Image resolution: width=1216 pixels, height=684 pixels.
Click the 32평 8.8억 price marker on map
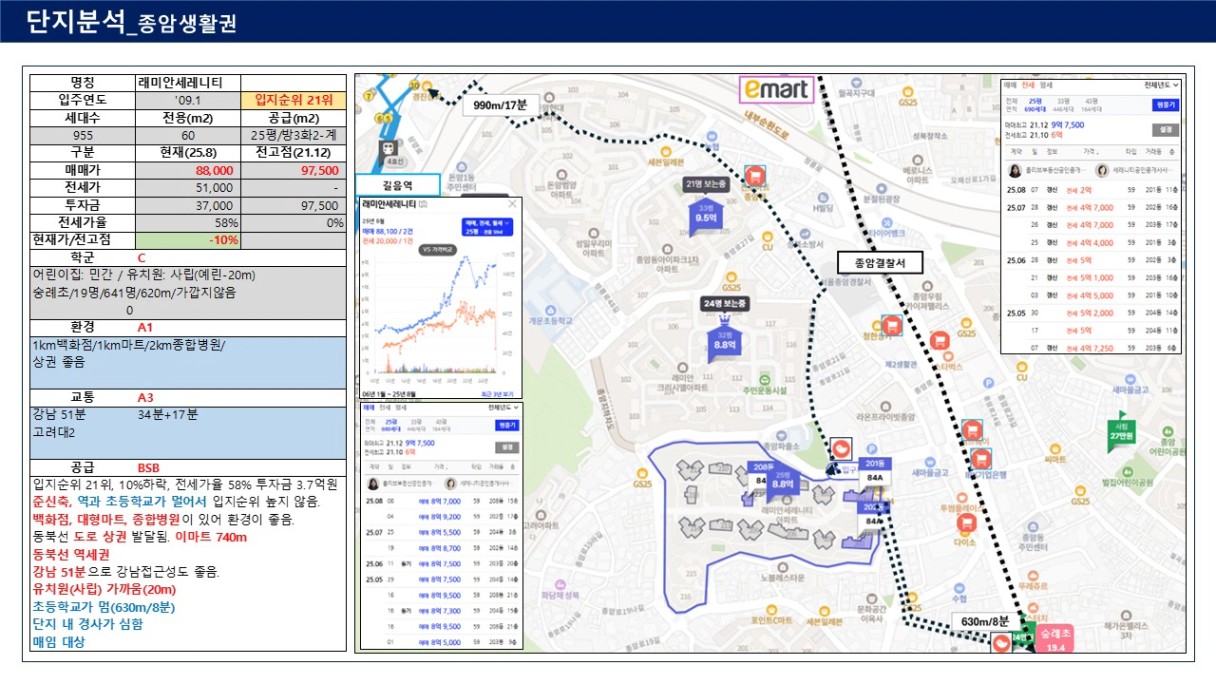pos(725,342)
